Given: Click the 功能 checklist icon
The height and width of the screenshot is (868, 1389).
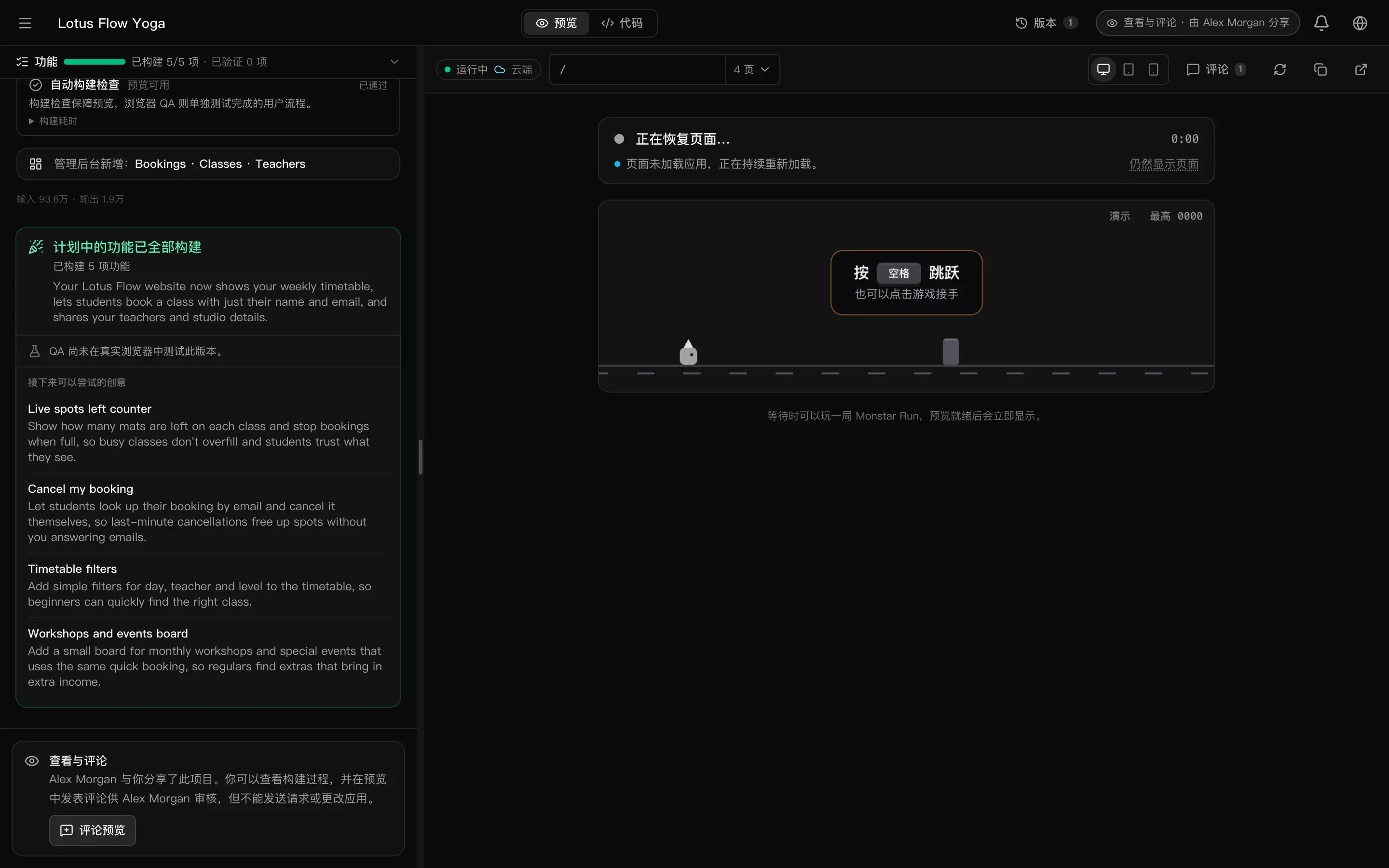Looking at the screenshot, I should tap(22, 61).
